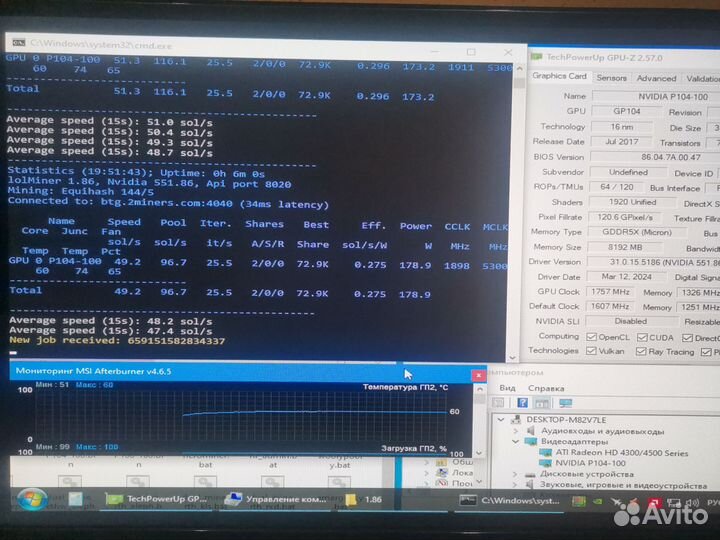Image resolution: width=720 pixels, height=540 pixels.
Task: Click the GPU Clock value 1757 MHz
Action: [610, 292]
